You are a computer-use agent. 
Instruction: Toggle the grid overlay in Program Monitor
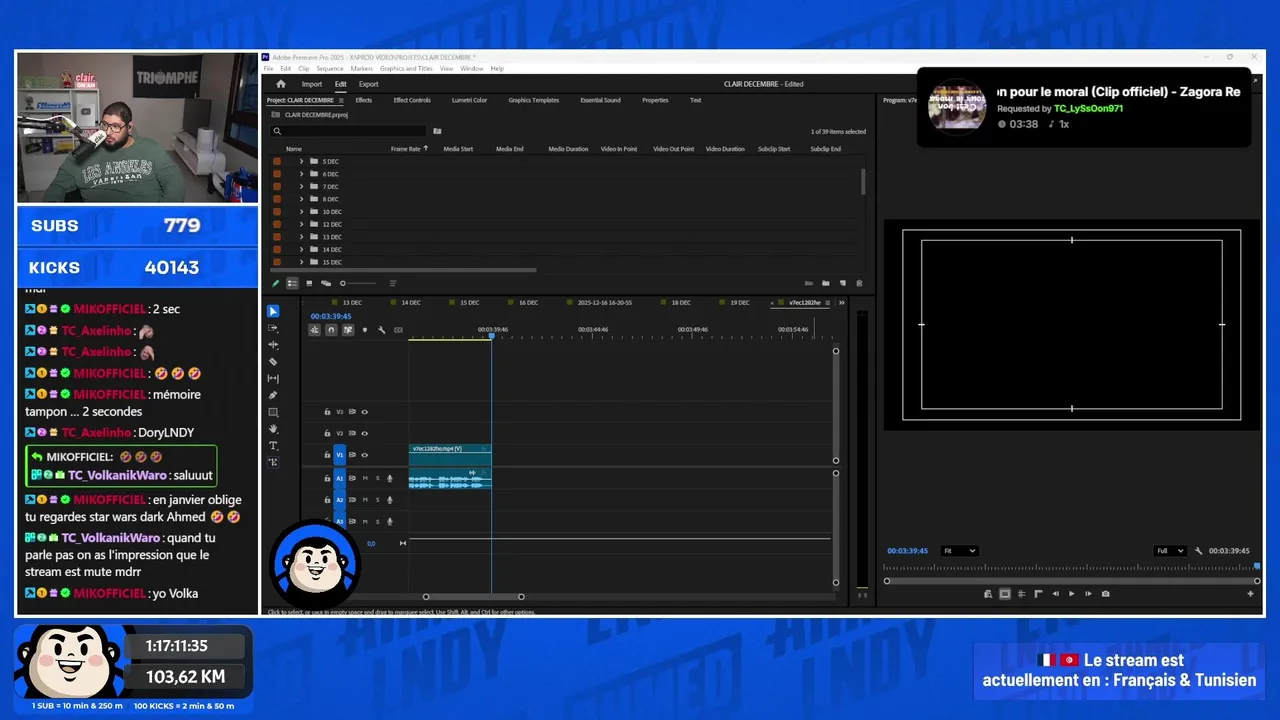coord(1021,594)
